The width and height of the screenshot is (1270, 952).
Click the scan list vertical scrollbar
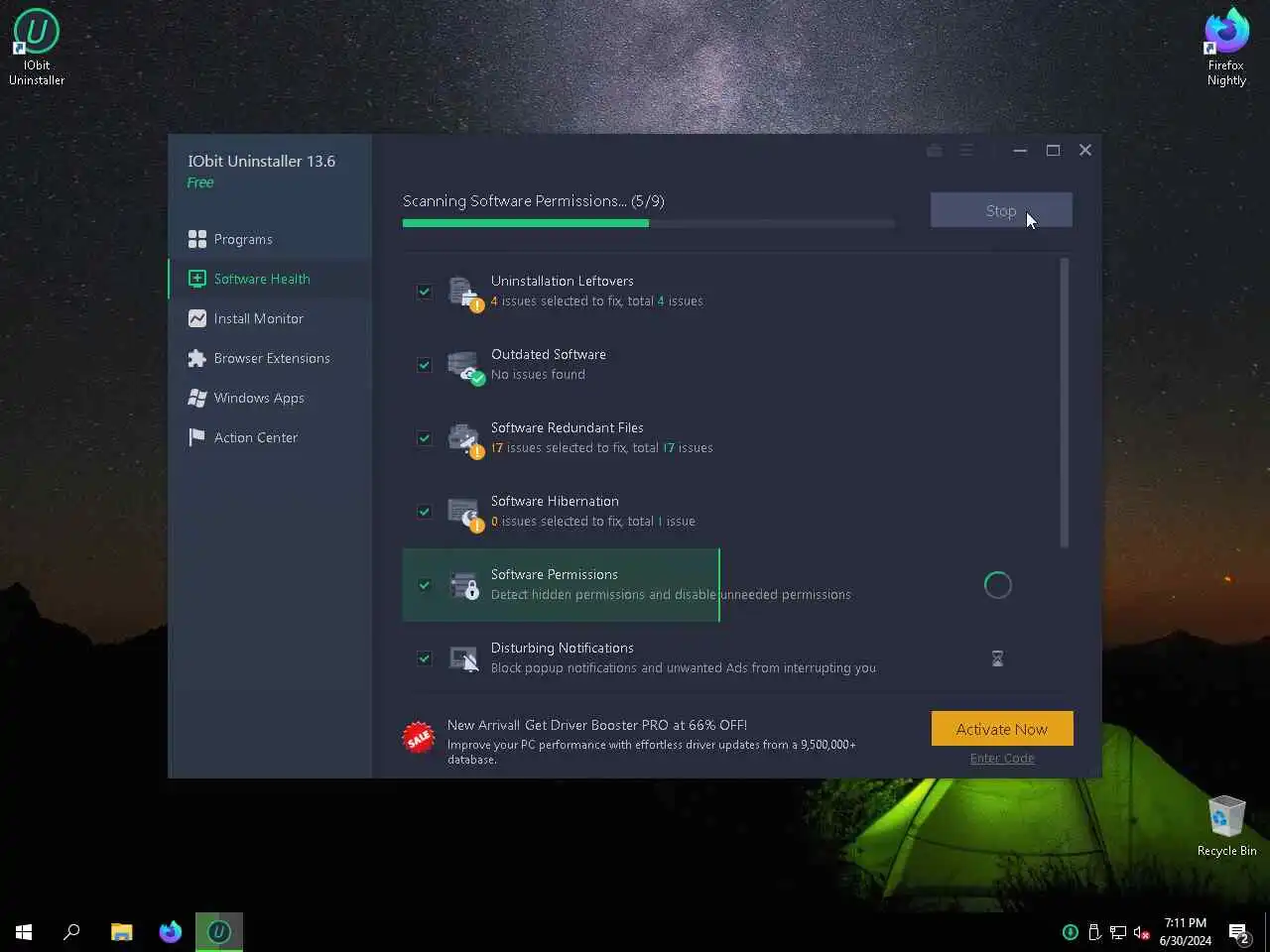click(x=1065, y=402)
